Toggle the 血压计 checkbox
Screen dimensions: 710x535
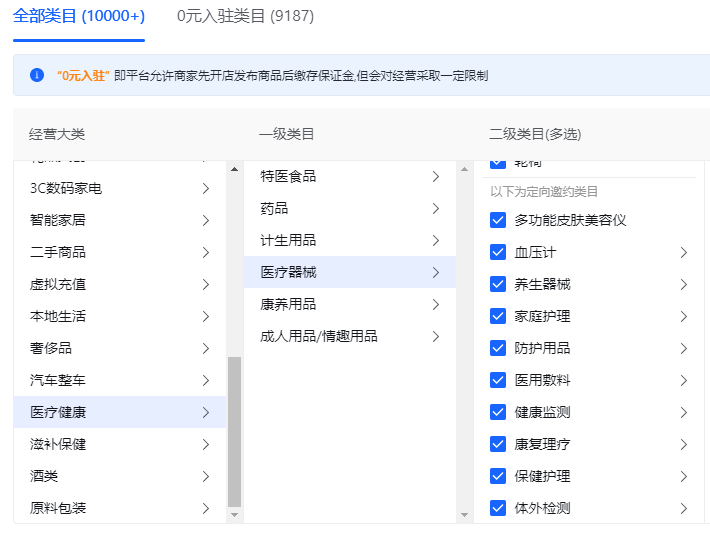(498, 252)
